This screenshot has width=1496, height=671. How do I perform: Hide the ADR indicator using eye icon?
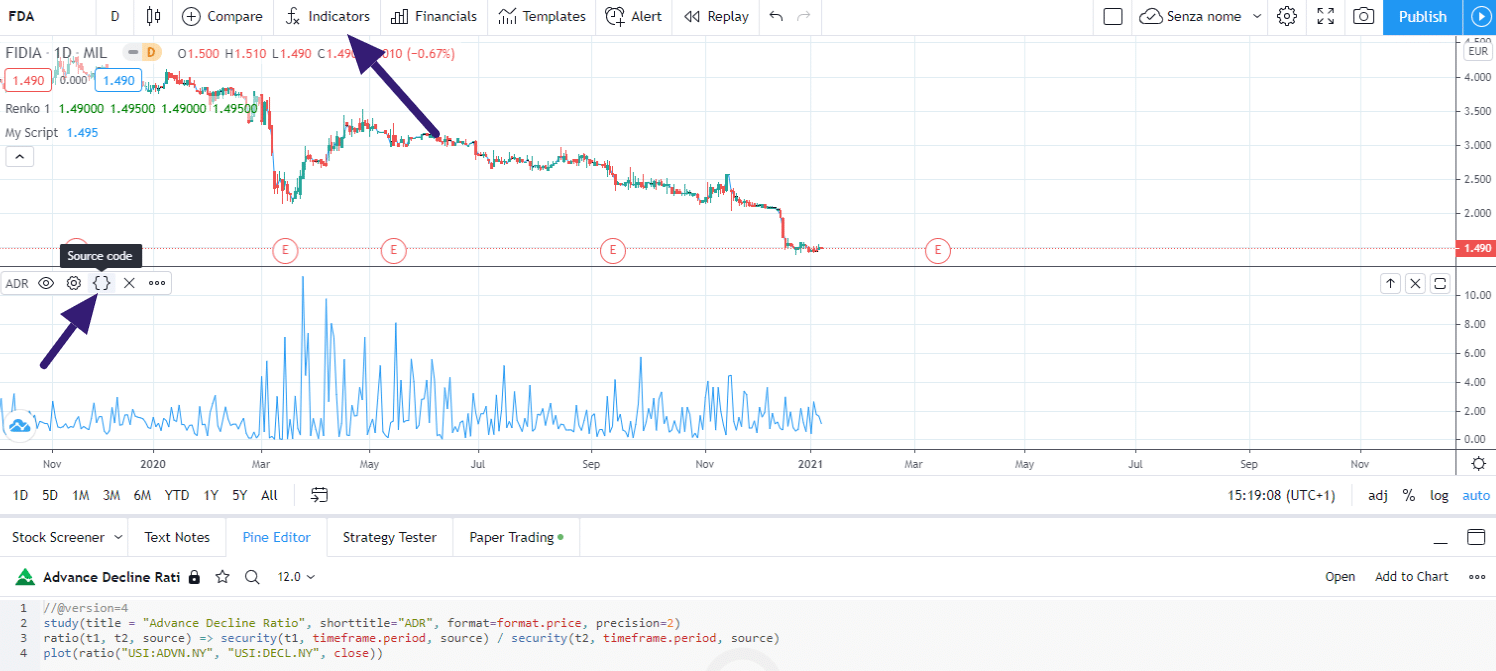46,283
